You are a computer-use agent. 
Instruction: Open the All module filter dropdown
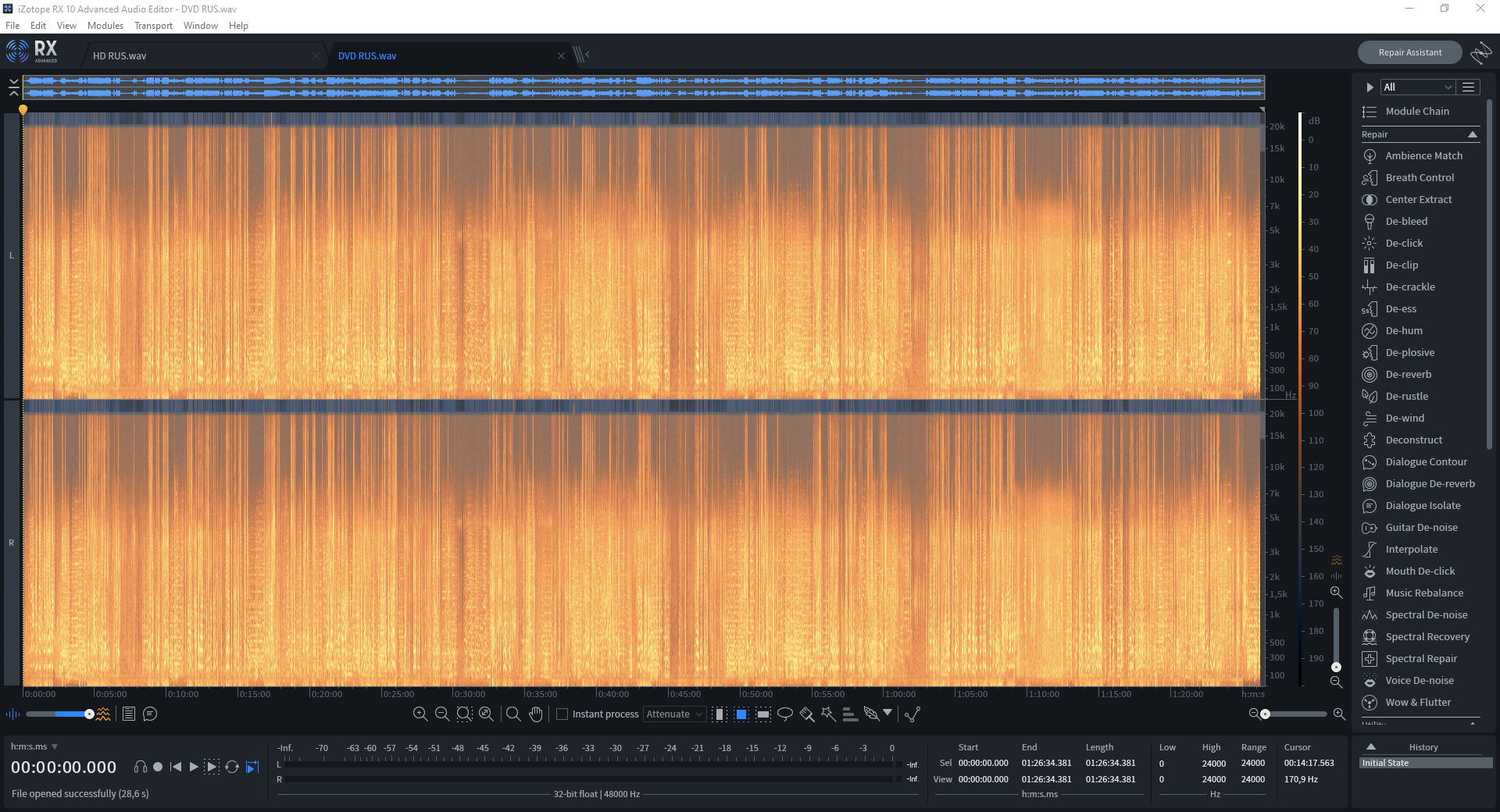tap(1417, 87)
